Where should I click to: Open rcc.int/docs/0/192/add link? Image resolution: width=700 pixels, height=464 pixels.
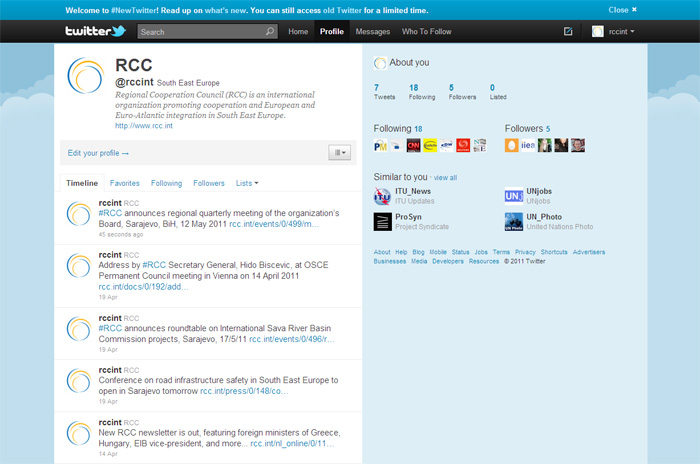tap(143, 287)
